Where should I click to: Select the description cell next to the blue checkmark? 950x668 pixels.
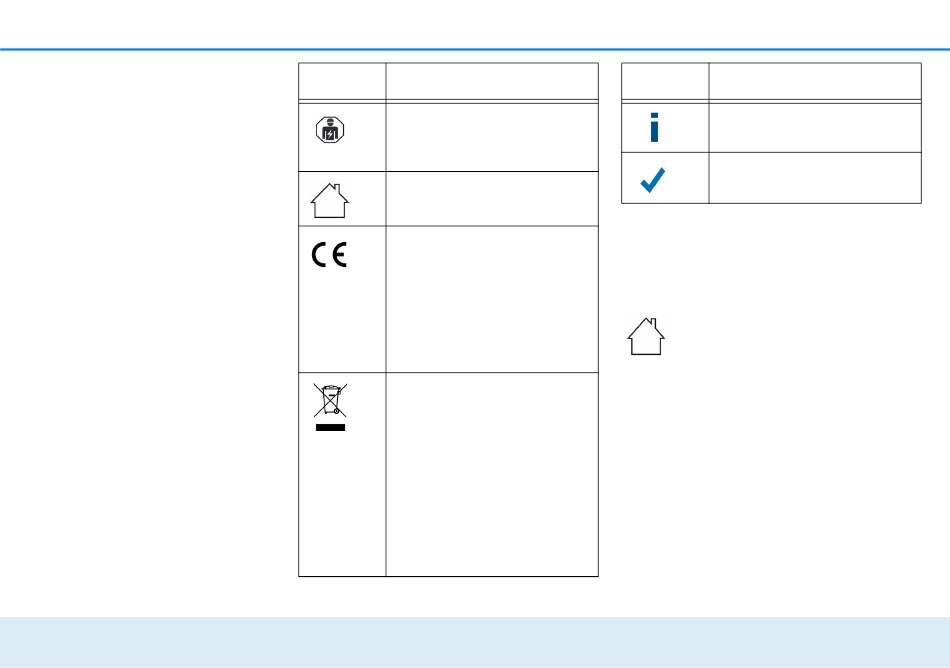pos(815,177)
